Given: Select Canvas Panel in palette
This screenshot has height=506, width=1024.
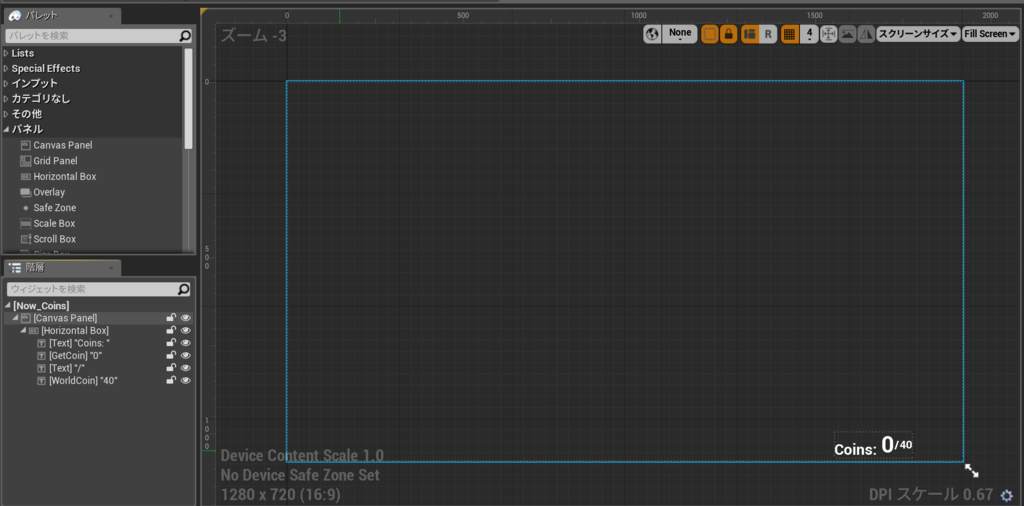Looking at the screenshot, I should click(x=63, y=145).
